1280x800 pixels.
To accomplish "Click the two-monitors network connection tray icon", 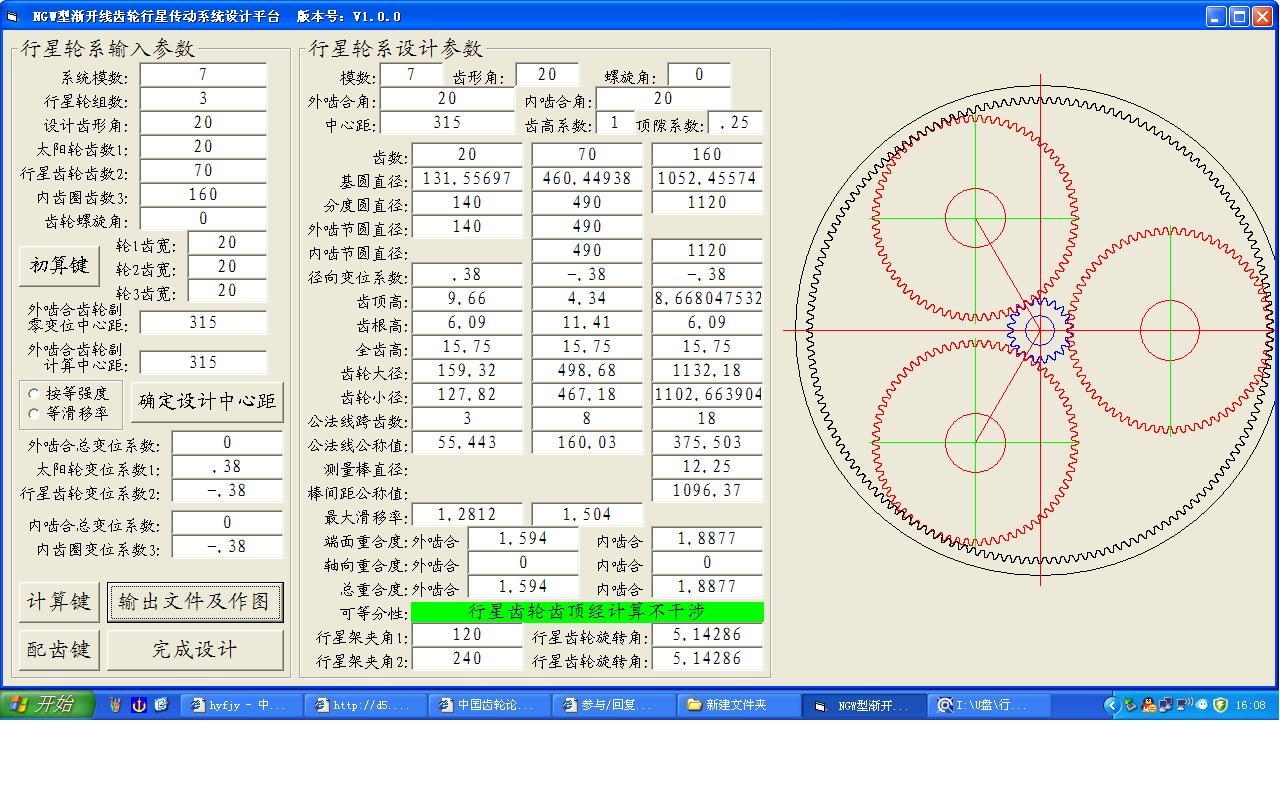I will (1166, 705).
